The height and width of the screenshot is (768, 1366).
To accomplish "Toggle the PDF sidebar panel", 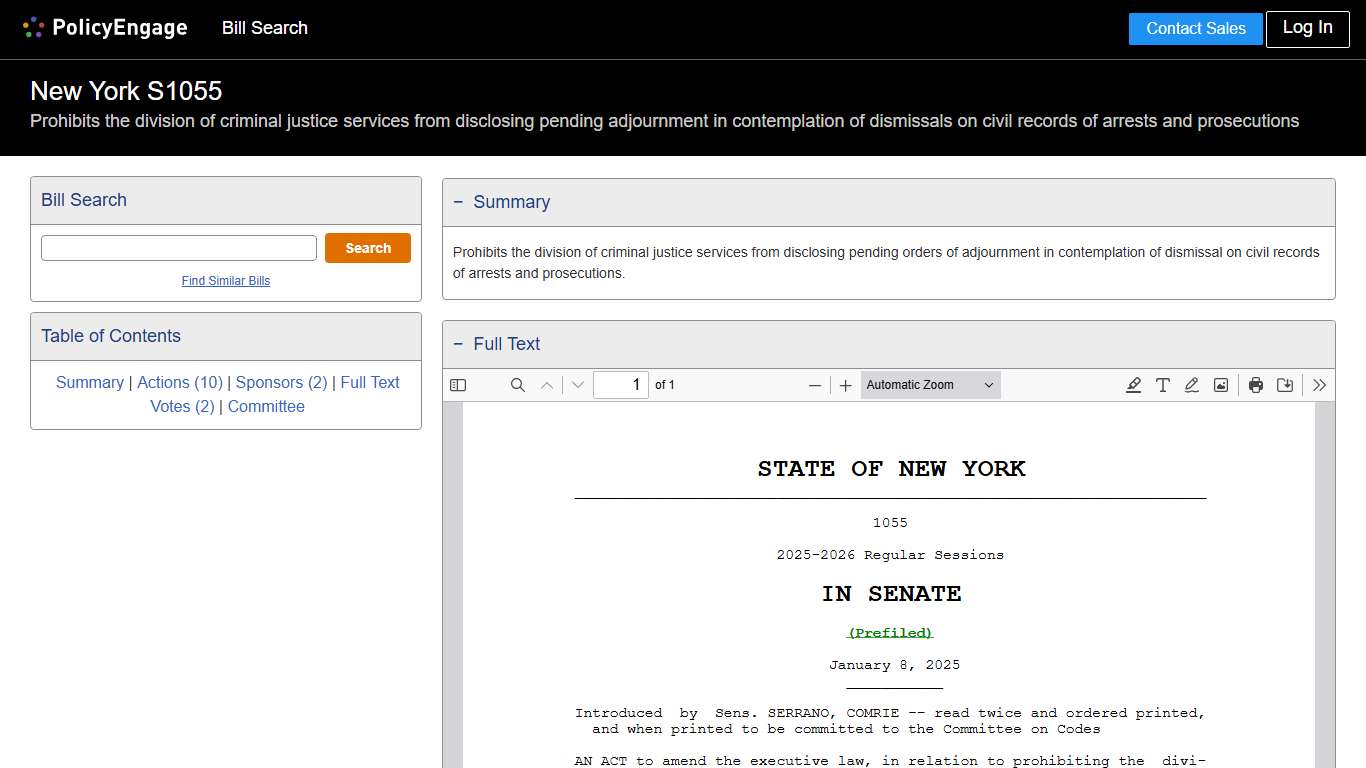I will click(x=457, y=385).
